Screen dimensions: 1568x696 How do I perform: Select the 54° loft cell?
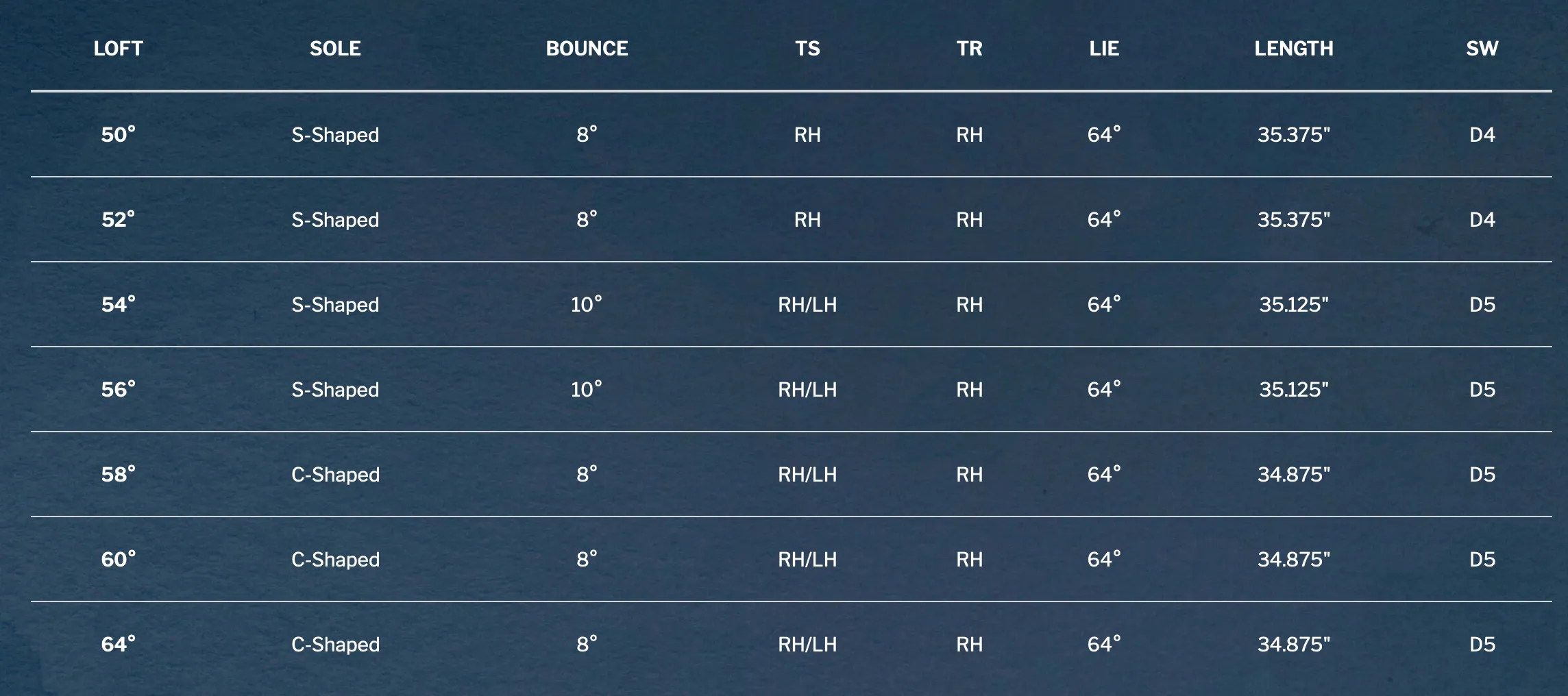pyautogui.click(x=119, y=304)
